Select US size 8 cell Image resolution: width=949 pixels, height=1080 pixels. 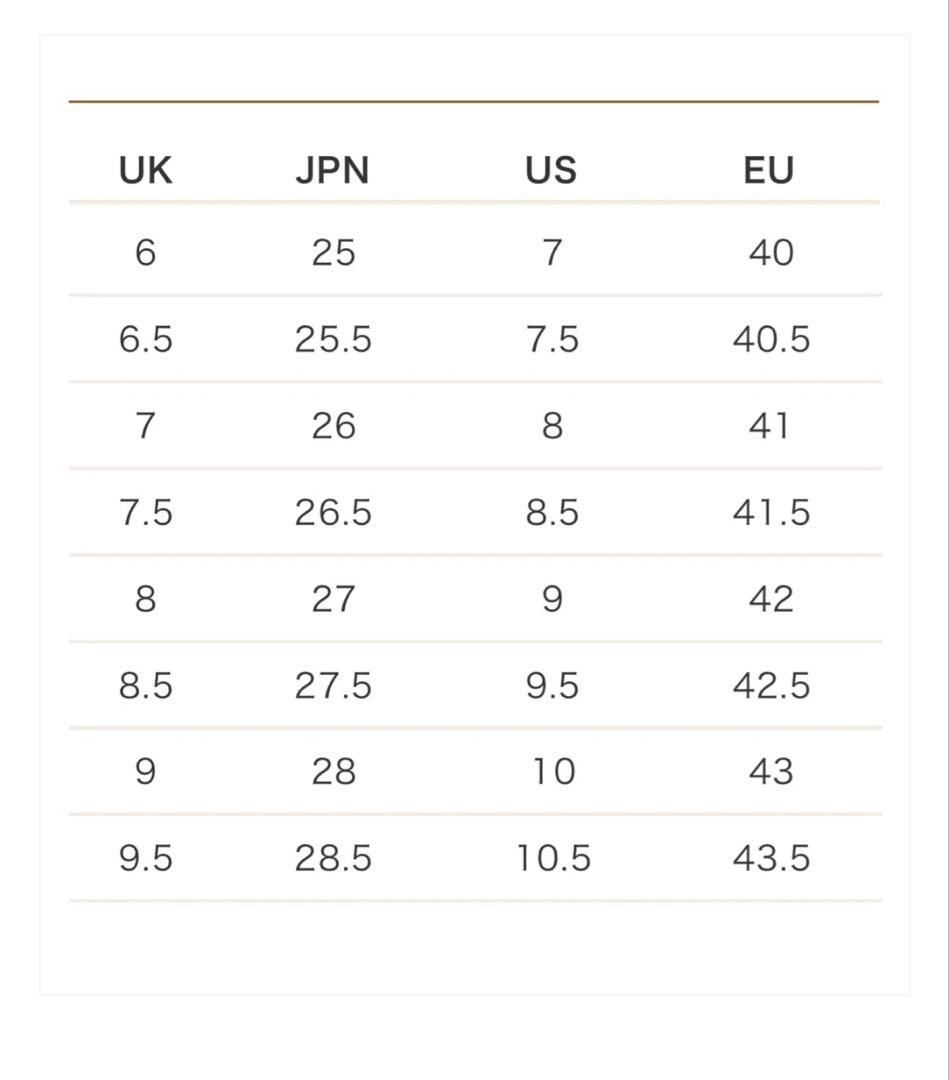552,426
